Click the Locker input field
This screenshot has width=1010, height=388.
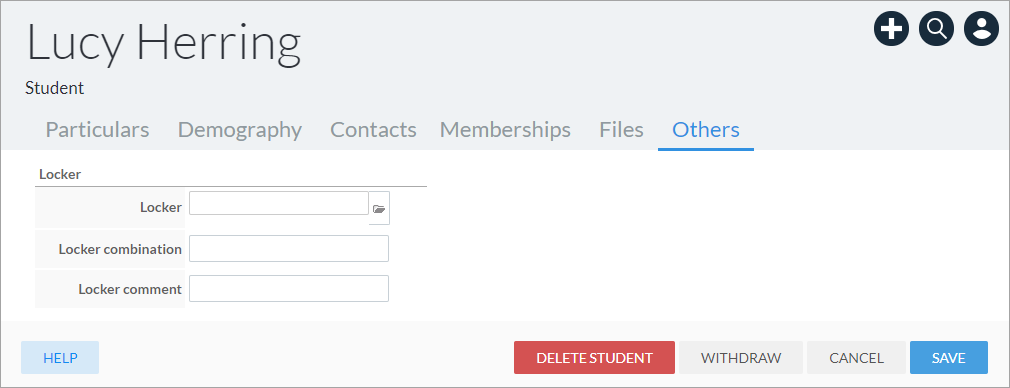click(x=278, y=203)
